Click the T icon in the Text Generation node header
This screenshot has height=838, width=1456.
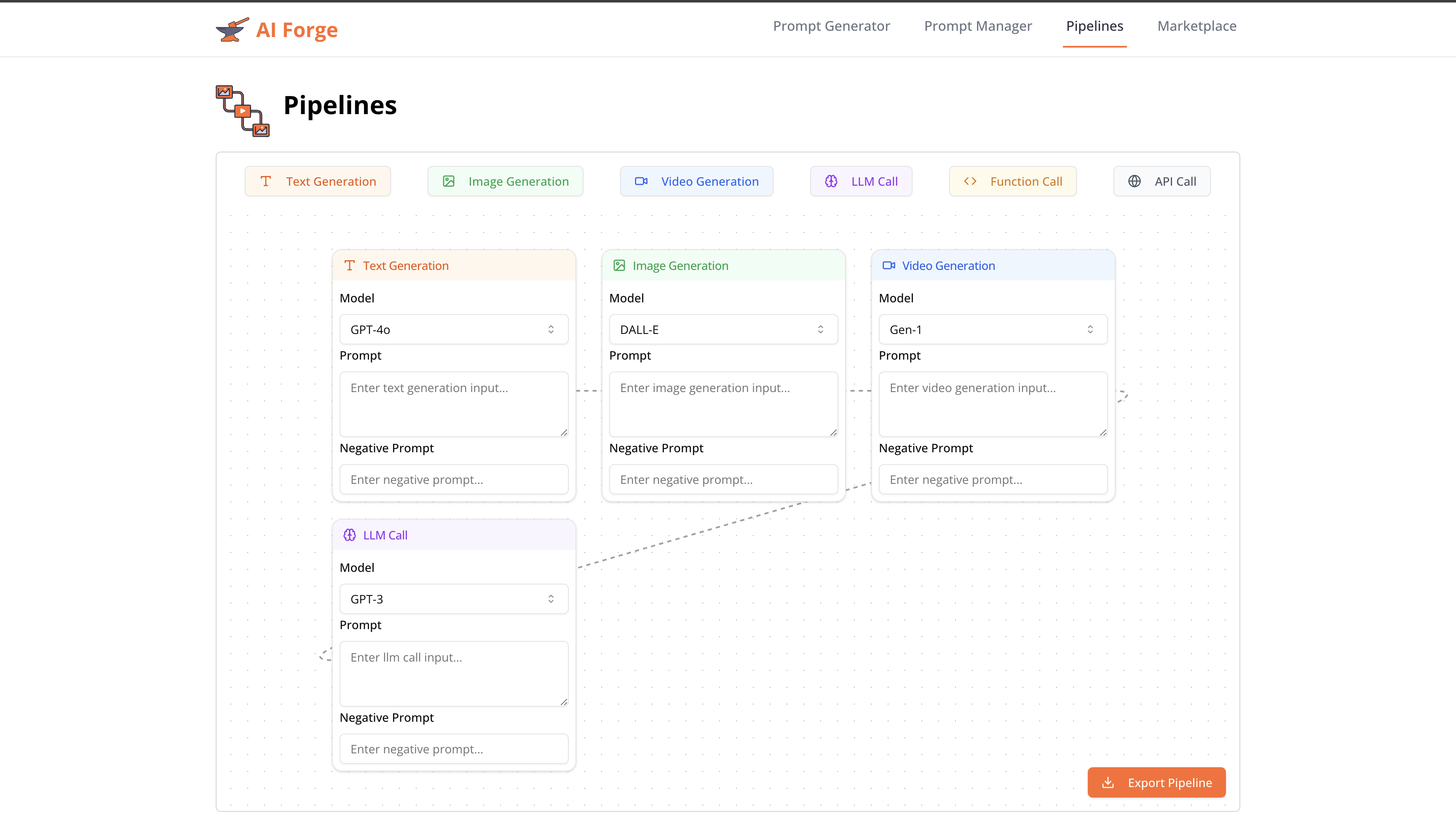point(349,265)
